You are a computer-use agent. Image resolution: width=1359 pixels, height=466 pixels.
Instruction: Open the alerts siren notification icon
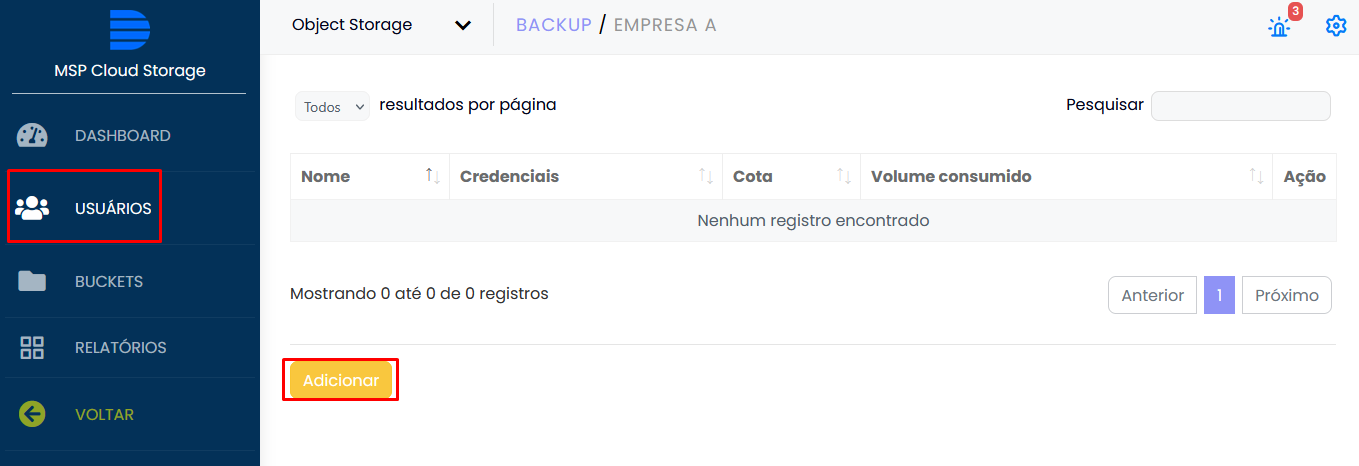(x=1279, y=26)
